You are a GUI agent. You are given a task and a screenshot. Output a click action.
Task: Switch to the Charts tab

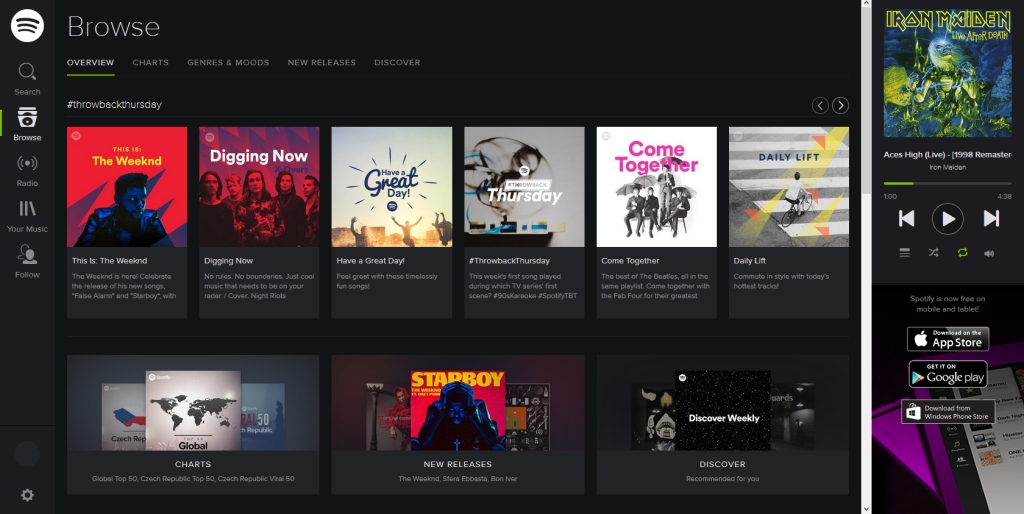[150, 63]
